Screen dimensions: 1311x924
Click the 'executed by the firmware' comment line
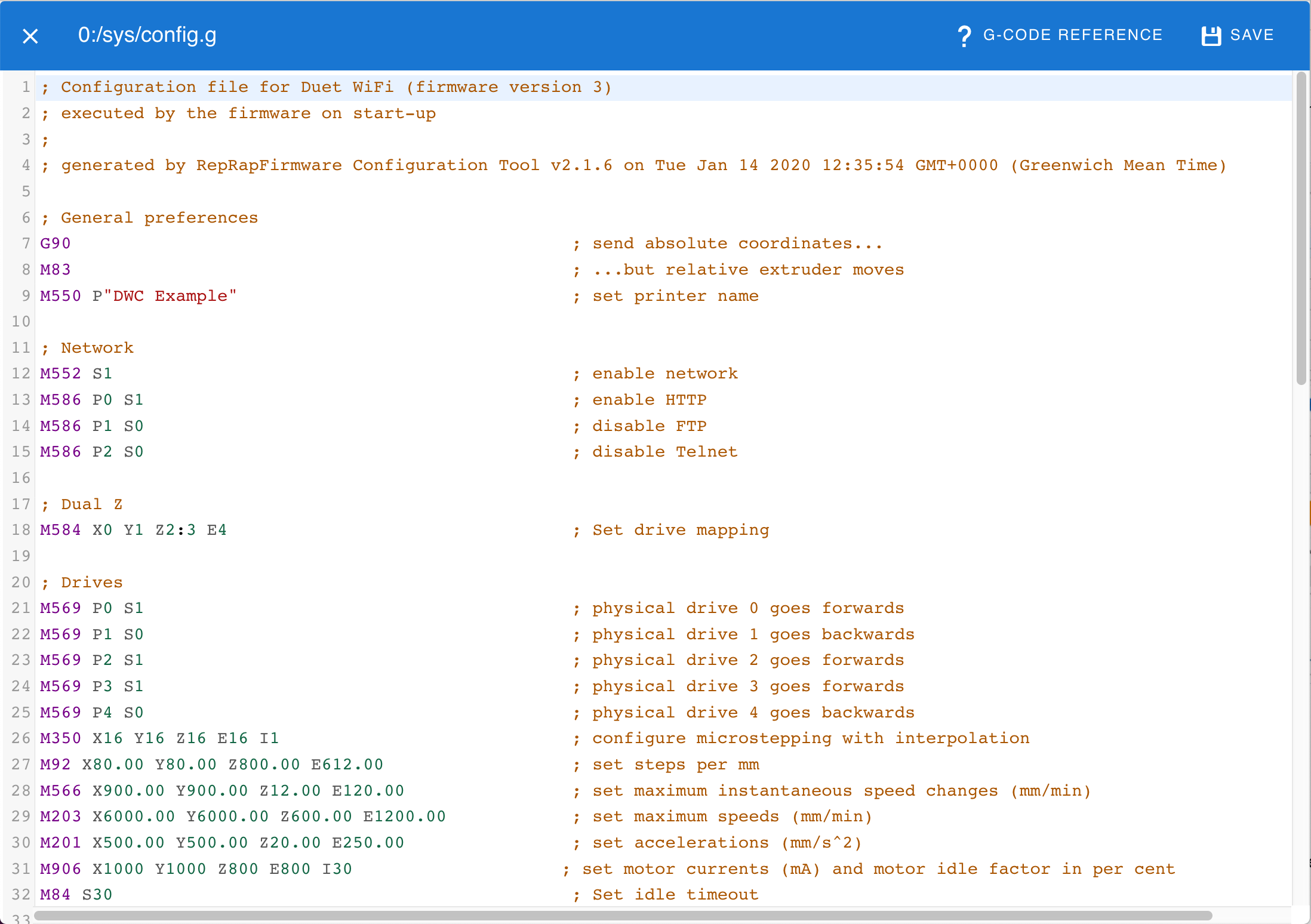point(238,113)
